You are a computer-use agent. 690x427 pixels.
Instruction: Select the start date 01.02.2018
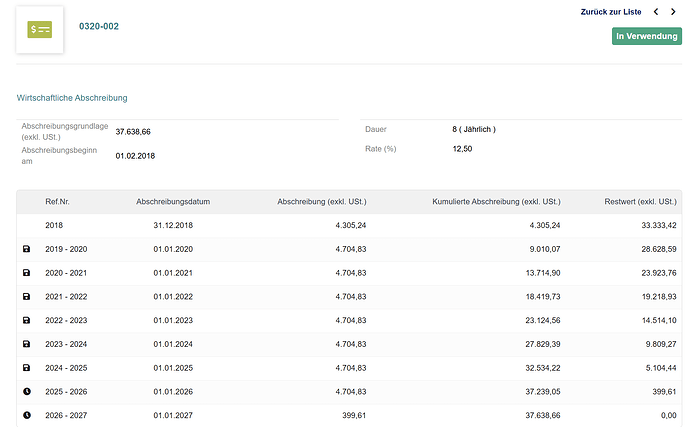(135, 156)
